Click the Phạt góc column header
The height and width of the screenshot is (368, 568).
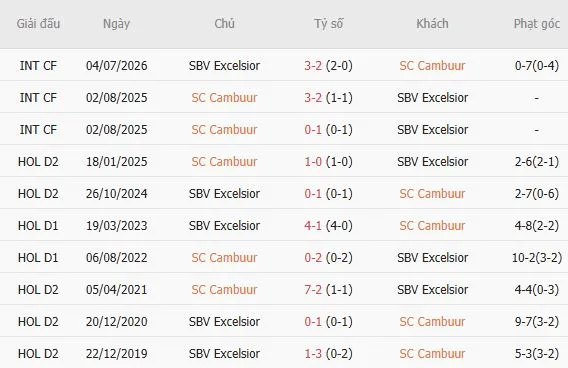pyautogui.click(x=536, y=24)
